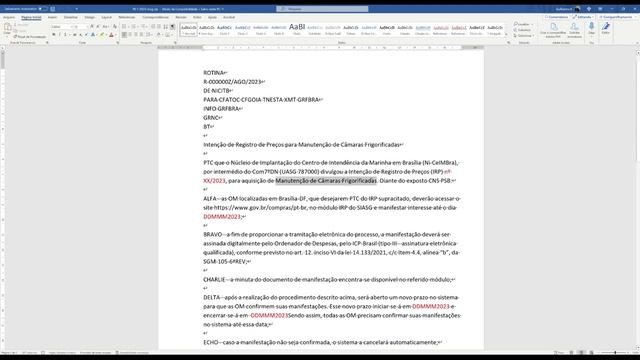Viewport: 640px width, 360px height.
Task: Click Substituir in the Edição group
Action: tap(522, 30)
